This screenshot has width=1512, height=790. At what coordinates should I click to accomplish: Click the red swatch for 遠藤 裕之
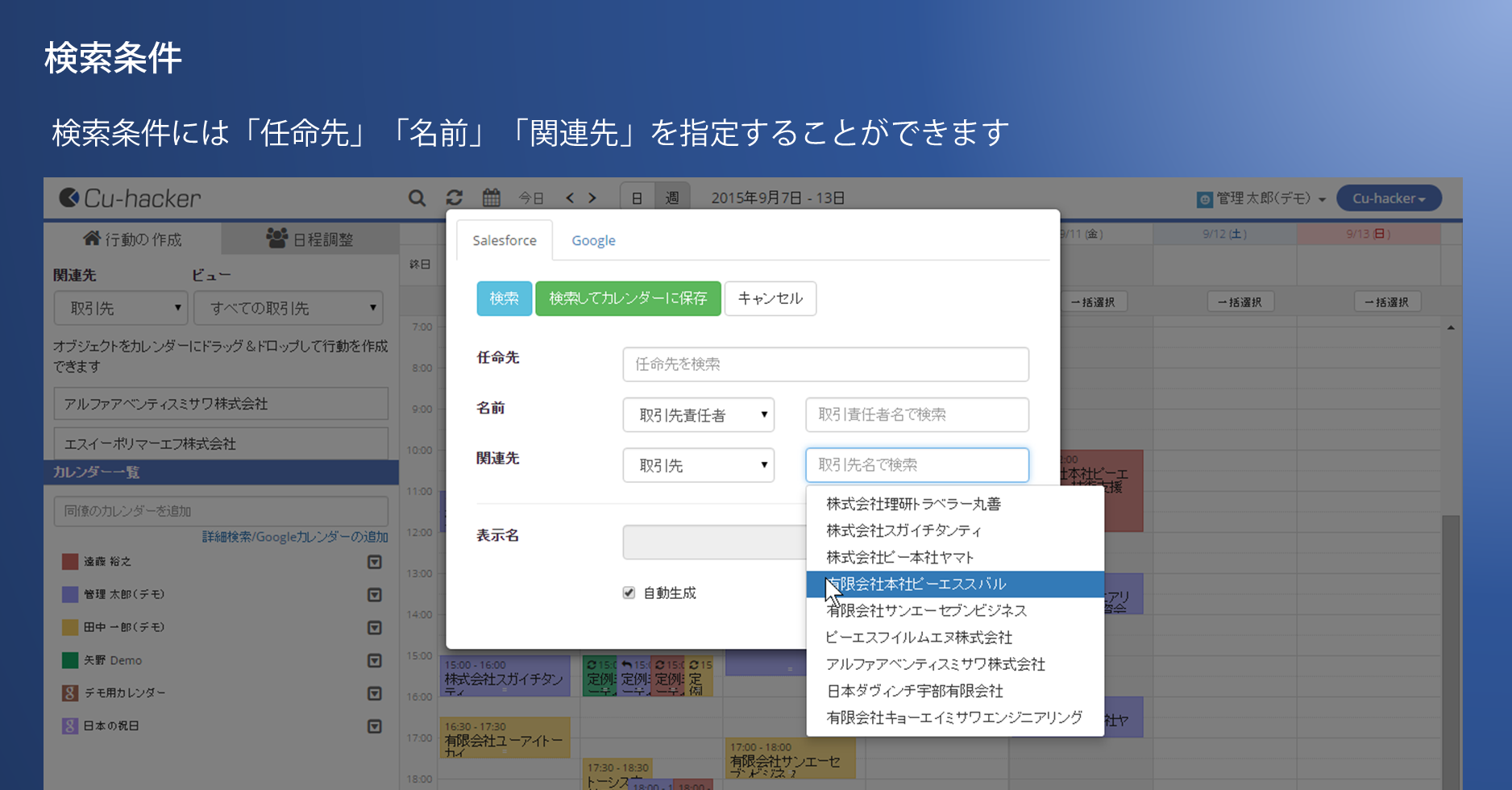[70, 562]
